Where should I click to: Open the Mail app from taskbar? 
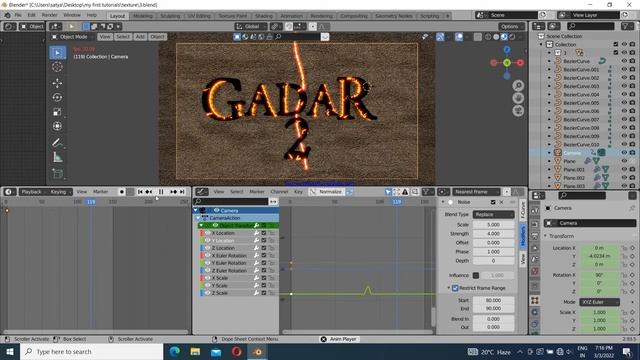click(216, 351)
